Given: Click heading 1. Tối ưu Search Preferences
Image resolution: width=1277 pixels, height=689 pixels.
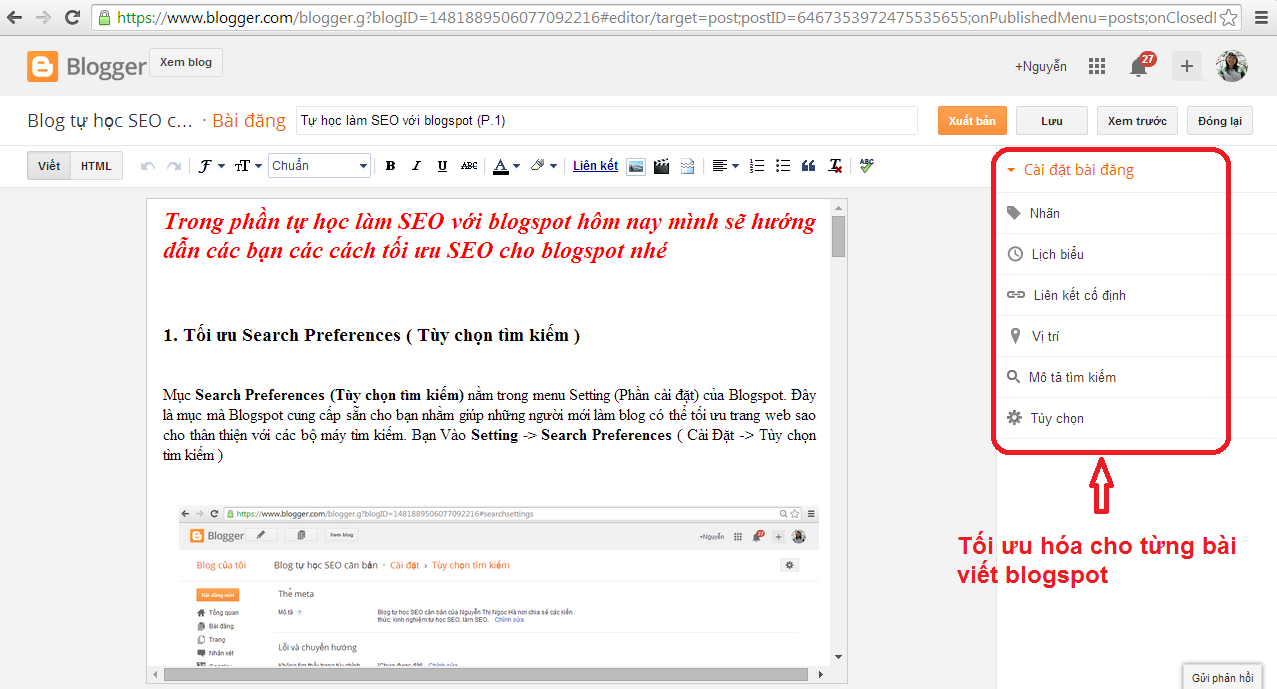Looking at the screenshot, I should 371,335.
